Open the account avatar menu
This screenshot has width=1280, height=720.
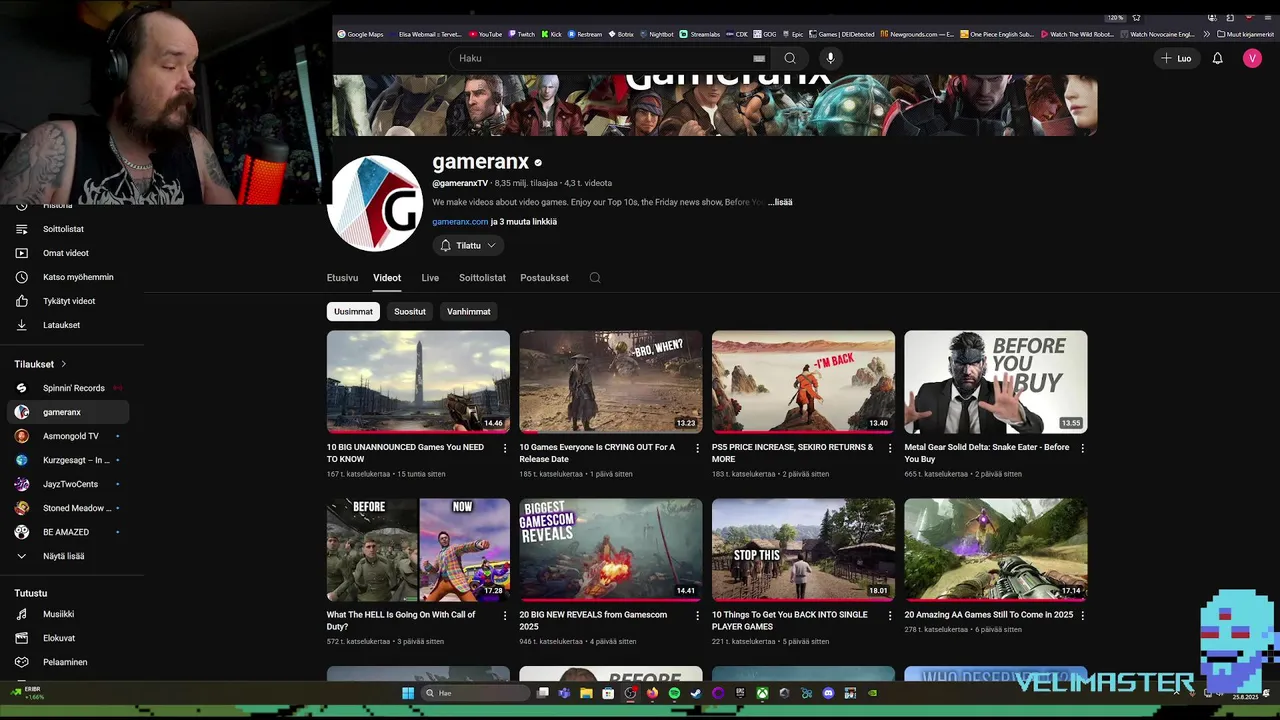[1252, 58]
